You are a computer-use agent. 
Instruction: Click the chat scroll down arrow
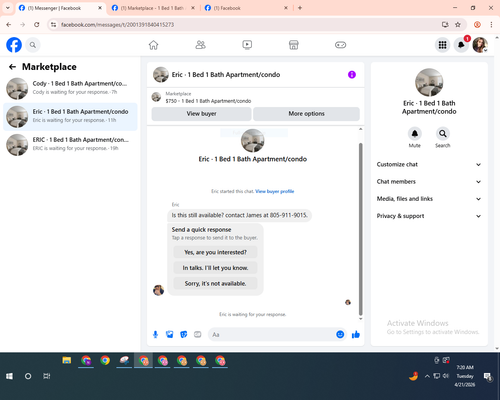[x=360, y=319]
